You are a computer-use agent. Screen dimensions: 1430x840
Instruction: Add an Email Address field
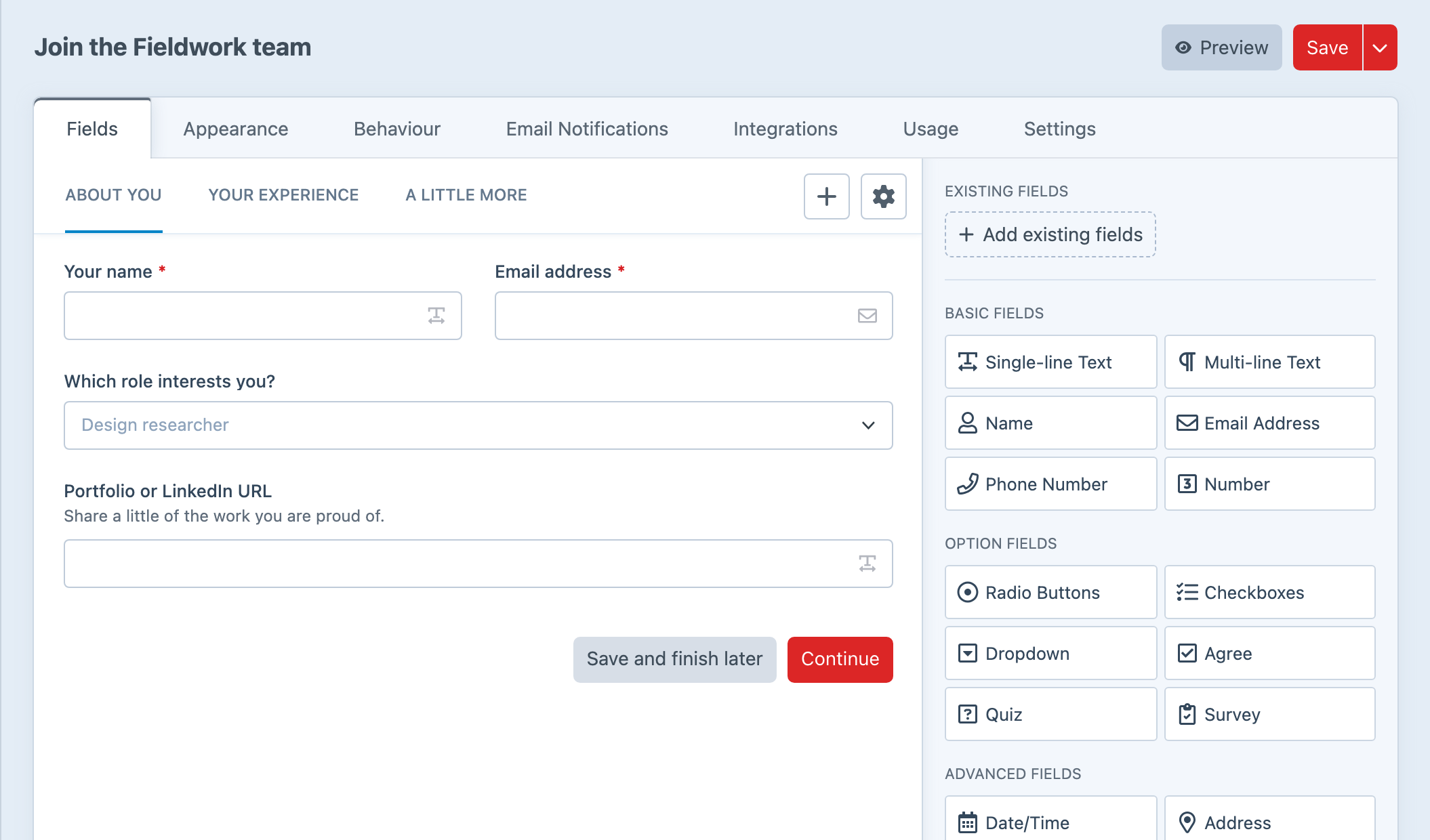pyautogui.click(x=1269, y=423)
